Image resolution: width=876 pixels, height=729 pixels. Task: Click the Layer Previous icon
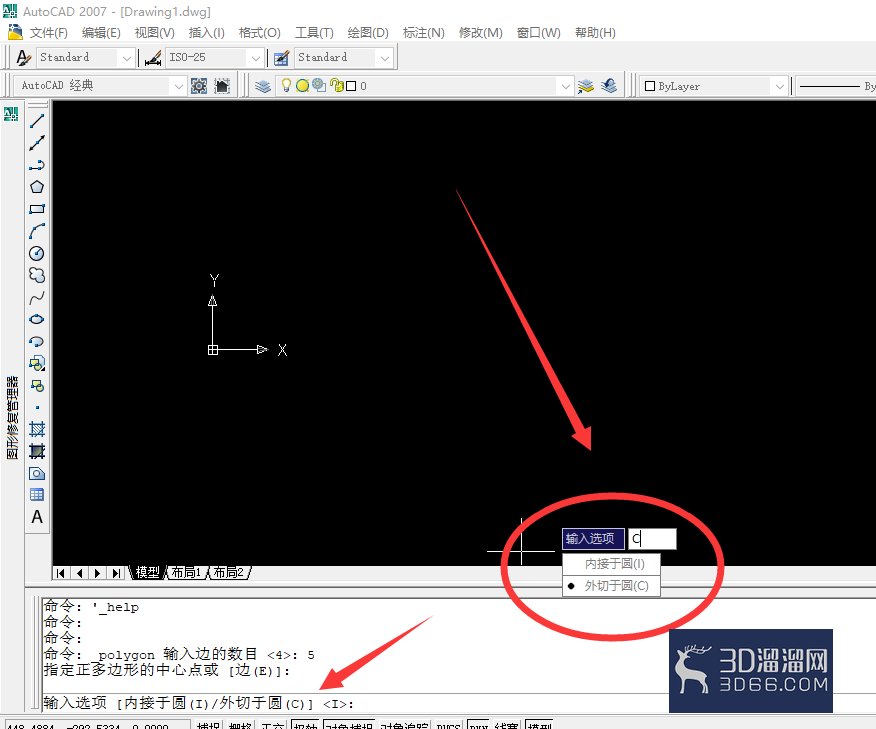click(609, 86)
